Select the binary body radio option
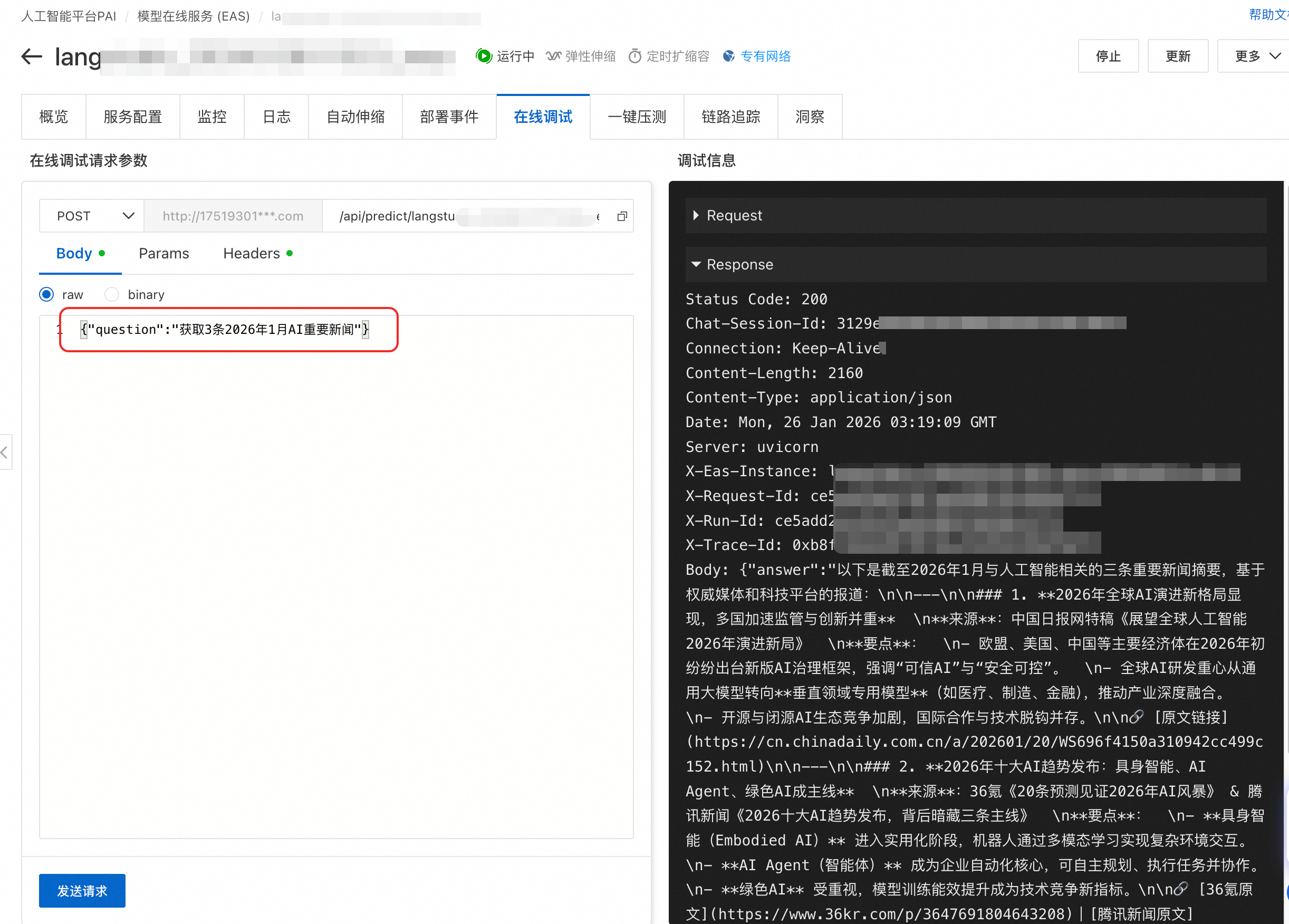Viewport: 1289px width, 924px height. click(112, 294)
